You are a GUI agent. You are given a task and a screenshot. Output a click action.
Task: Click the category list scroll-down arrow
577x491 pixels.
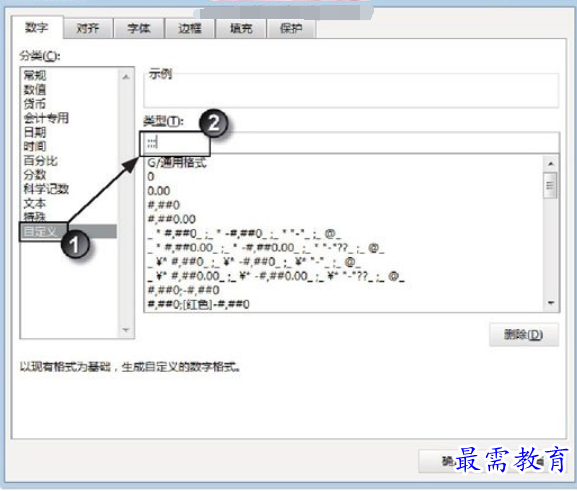coord(126,330)
